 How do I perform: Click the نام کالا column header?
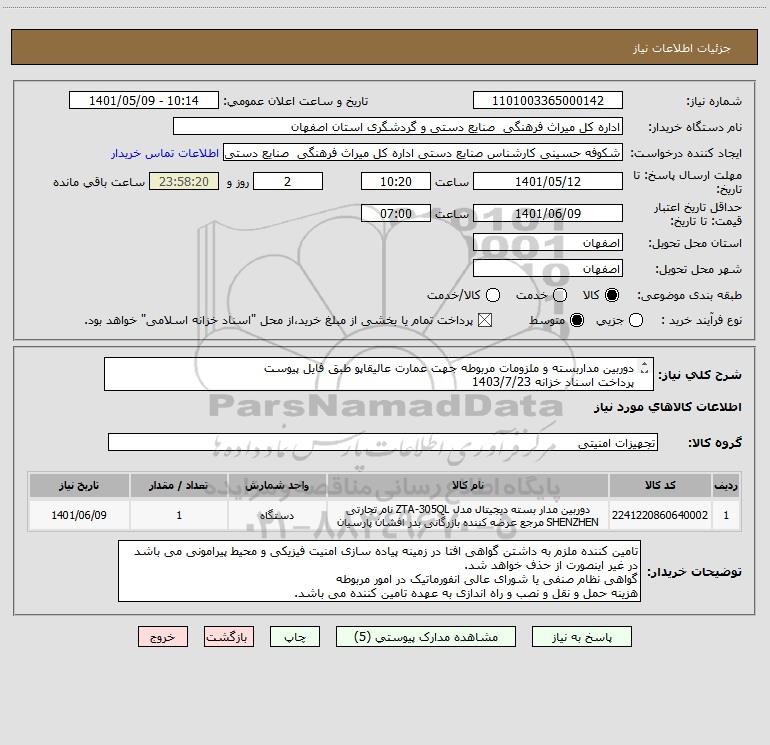(468, 485)
